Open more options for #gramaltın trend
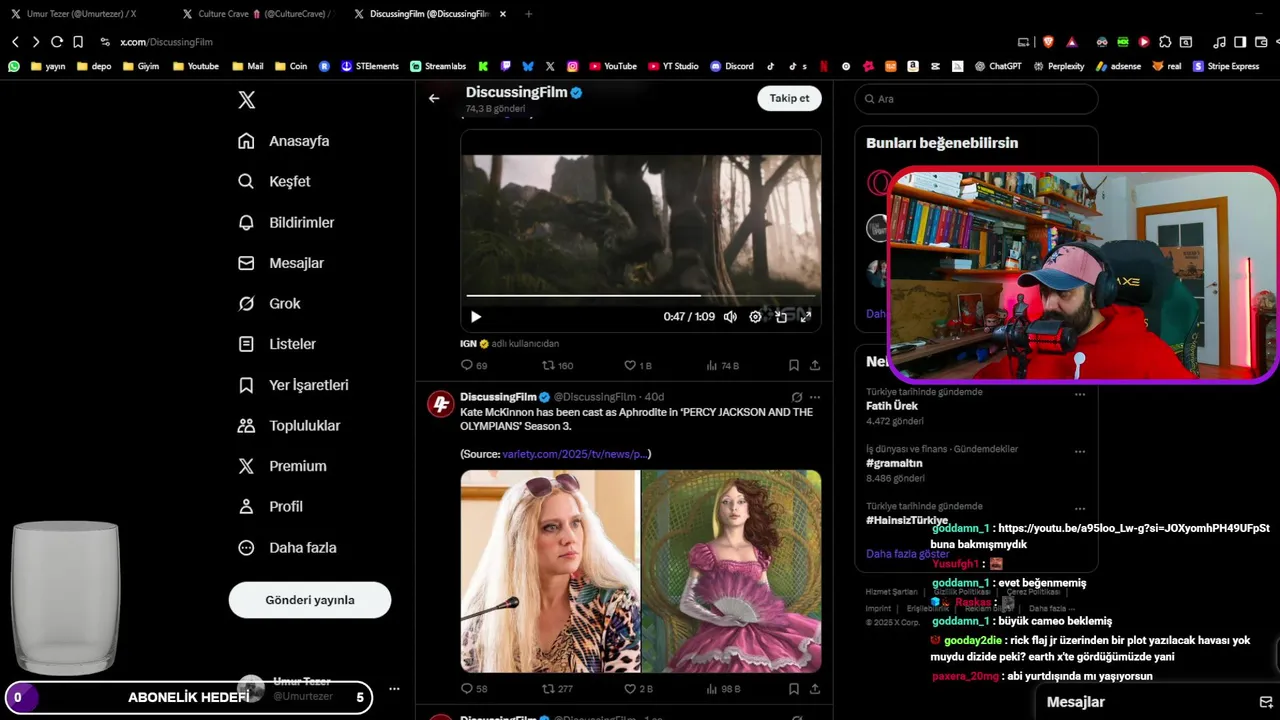 [1080, 451]
